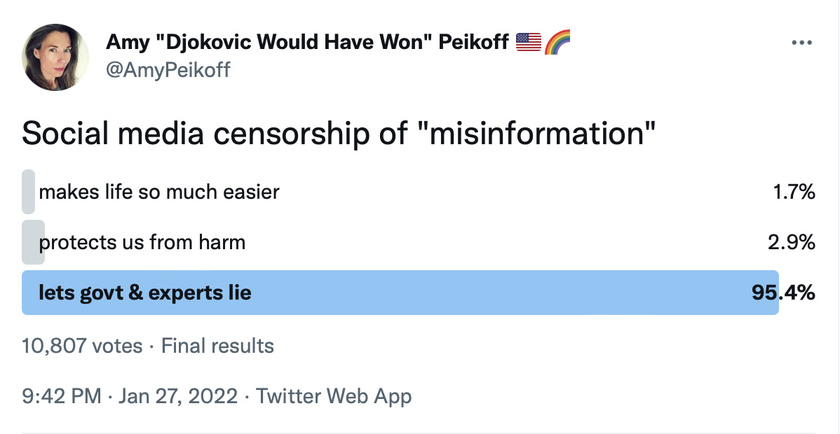Image resolution: width=840 pixels, height=434 pixels.
Task: Click the small gray bar for the 1.7% option
Action: tap(28, 191)
